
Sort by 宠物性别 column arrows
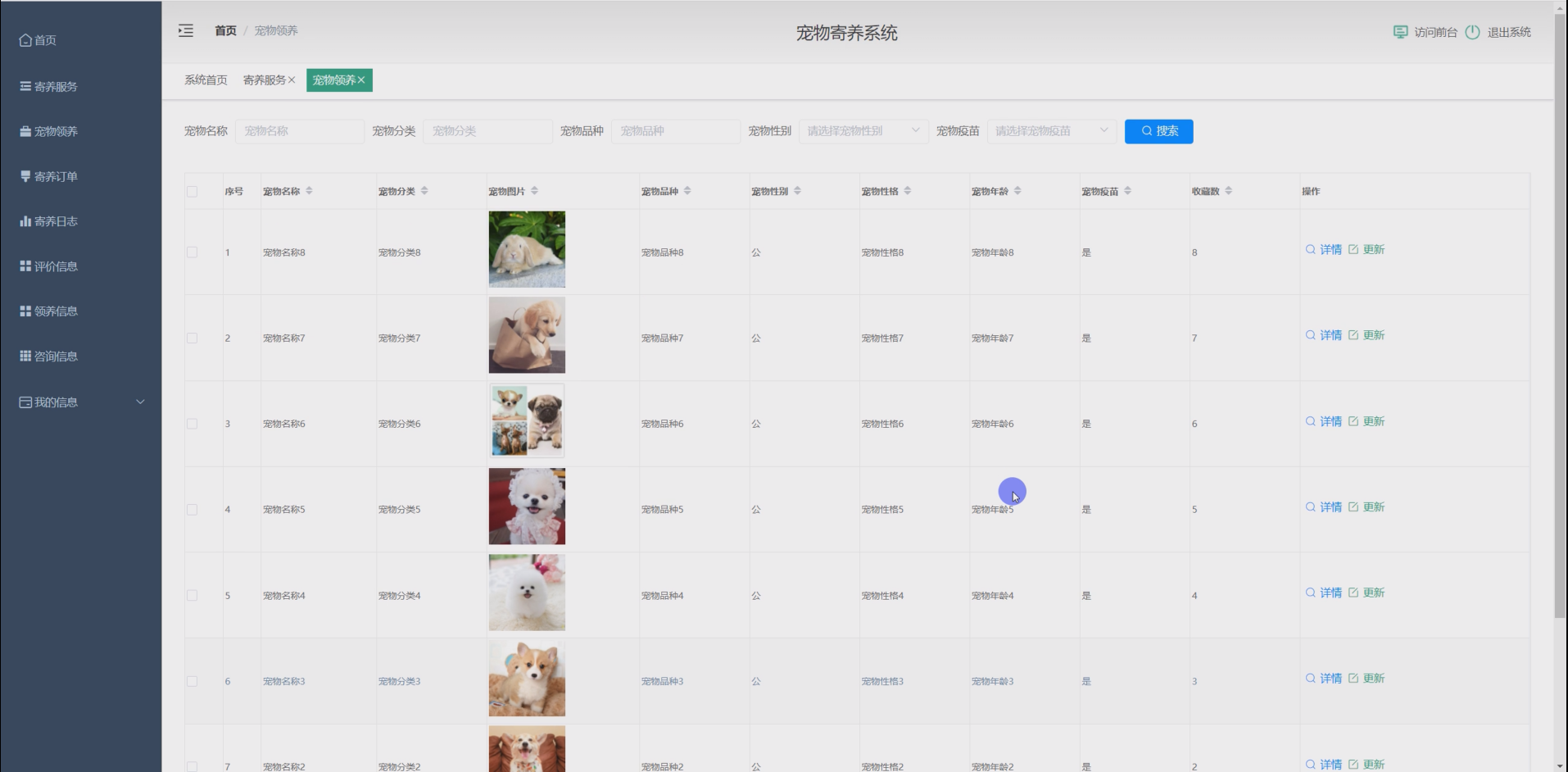coord(797,191)
